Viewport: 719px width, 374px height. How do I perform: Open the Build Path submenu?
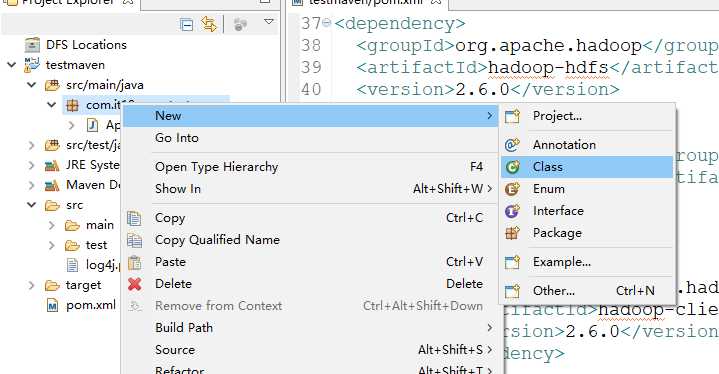(x=310, y=328)
